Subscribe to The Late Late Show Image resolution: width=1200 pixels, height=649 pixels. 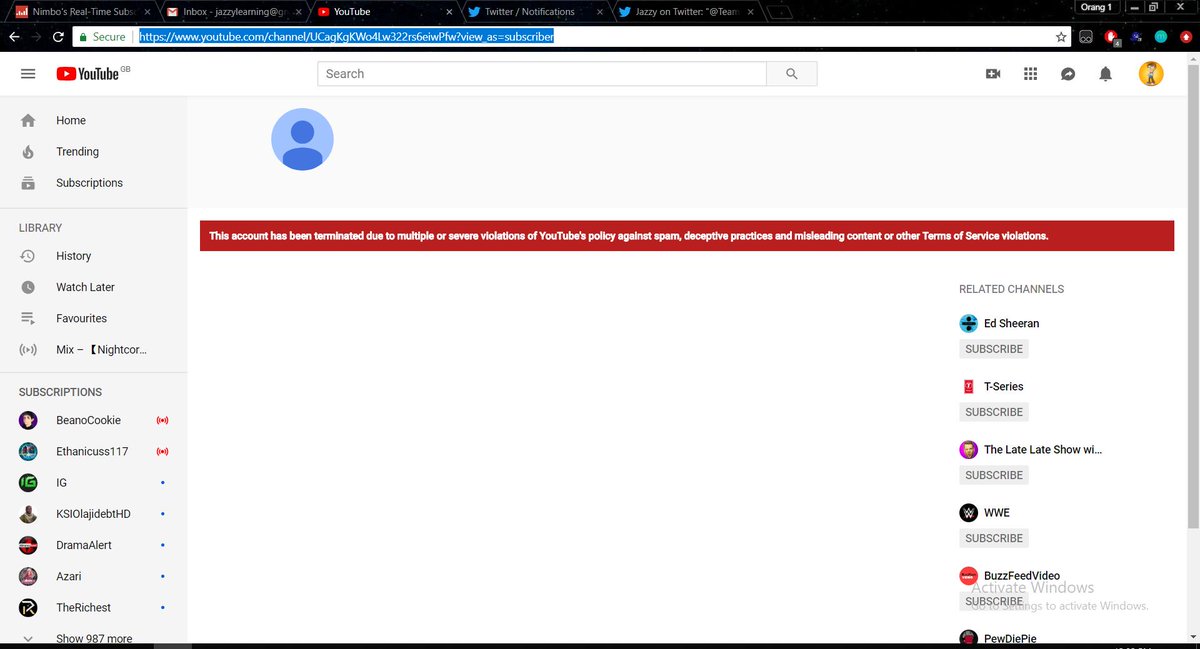pos(994,475)
